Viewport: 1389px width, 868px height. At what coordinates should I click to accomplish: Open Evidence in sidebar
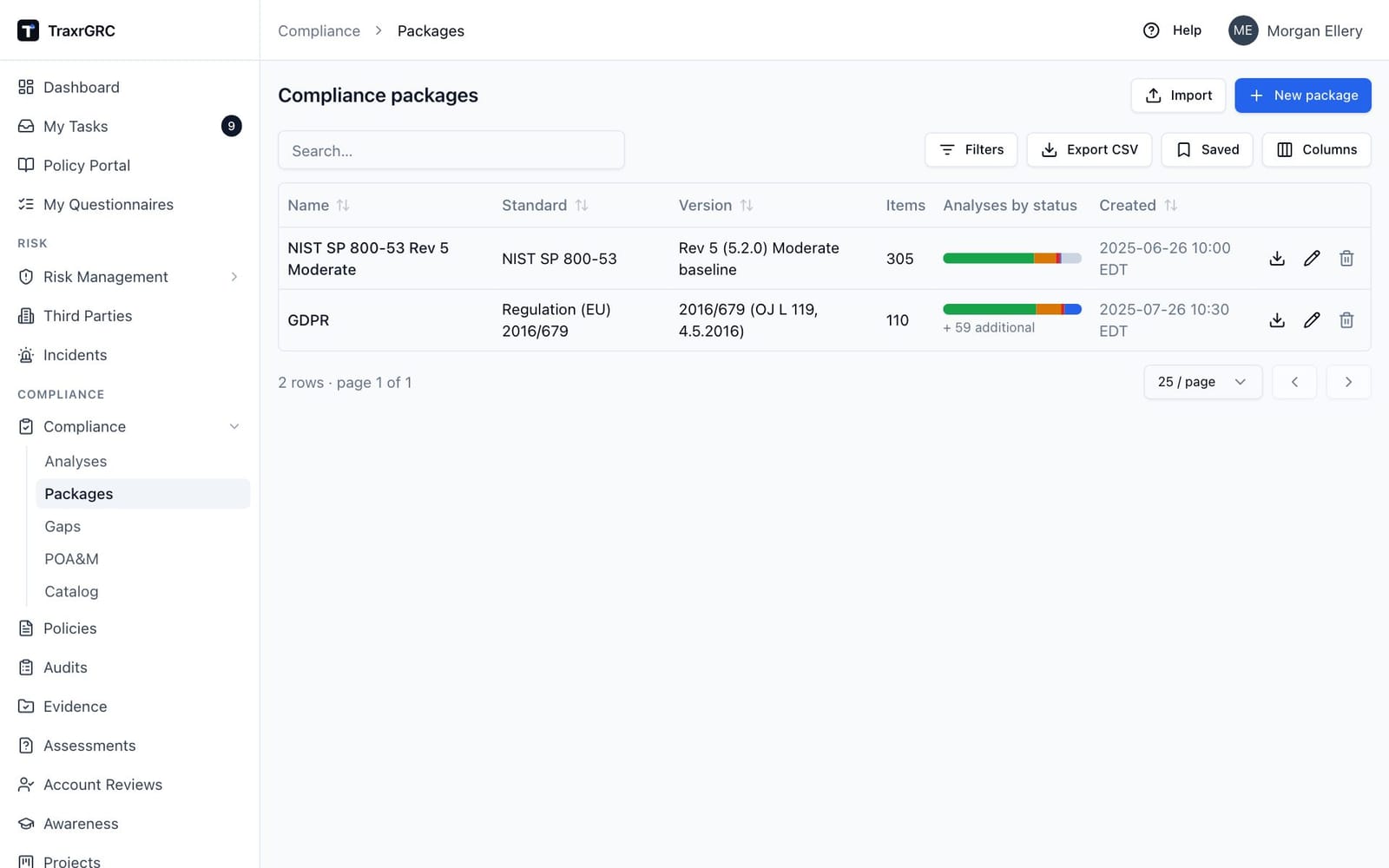click(129, 707)
